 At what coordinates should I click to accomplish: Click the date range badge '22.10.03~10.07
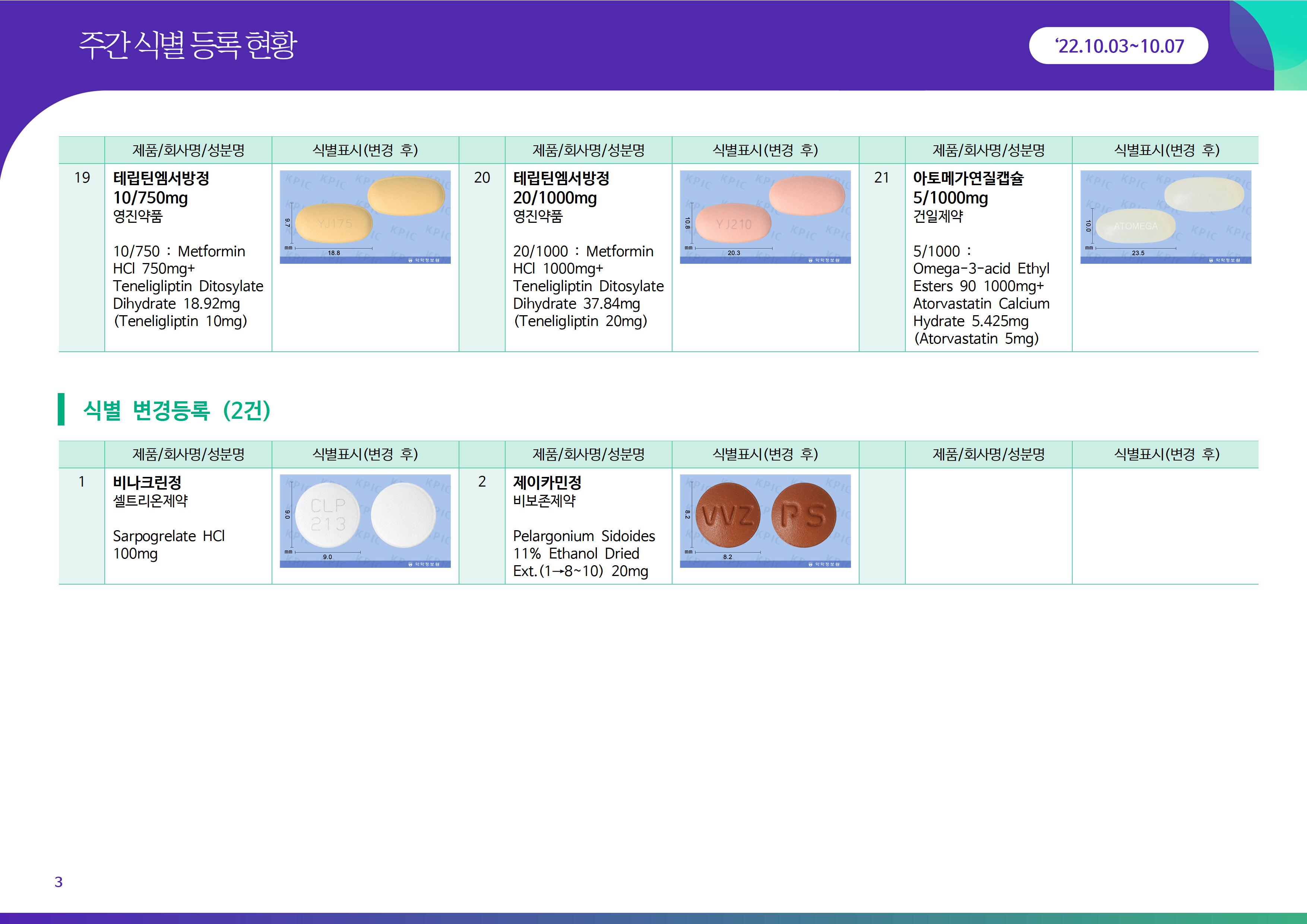click(1118, 45)
